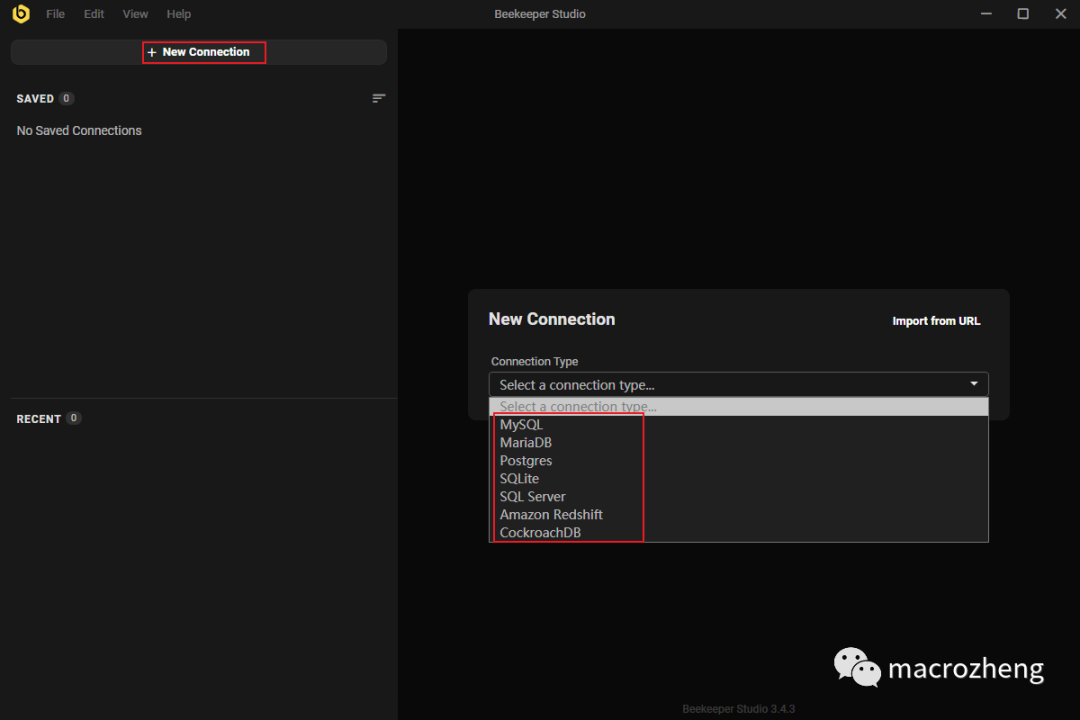Collapse the Connection Type combo box
The height and width of the screenshot is (720, 1080).
738,384
